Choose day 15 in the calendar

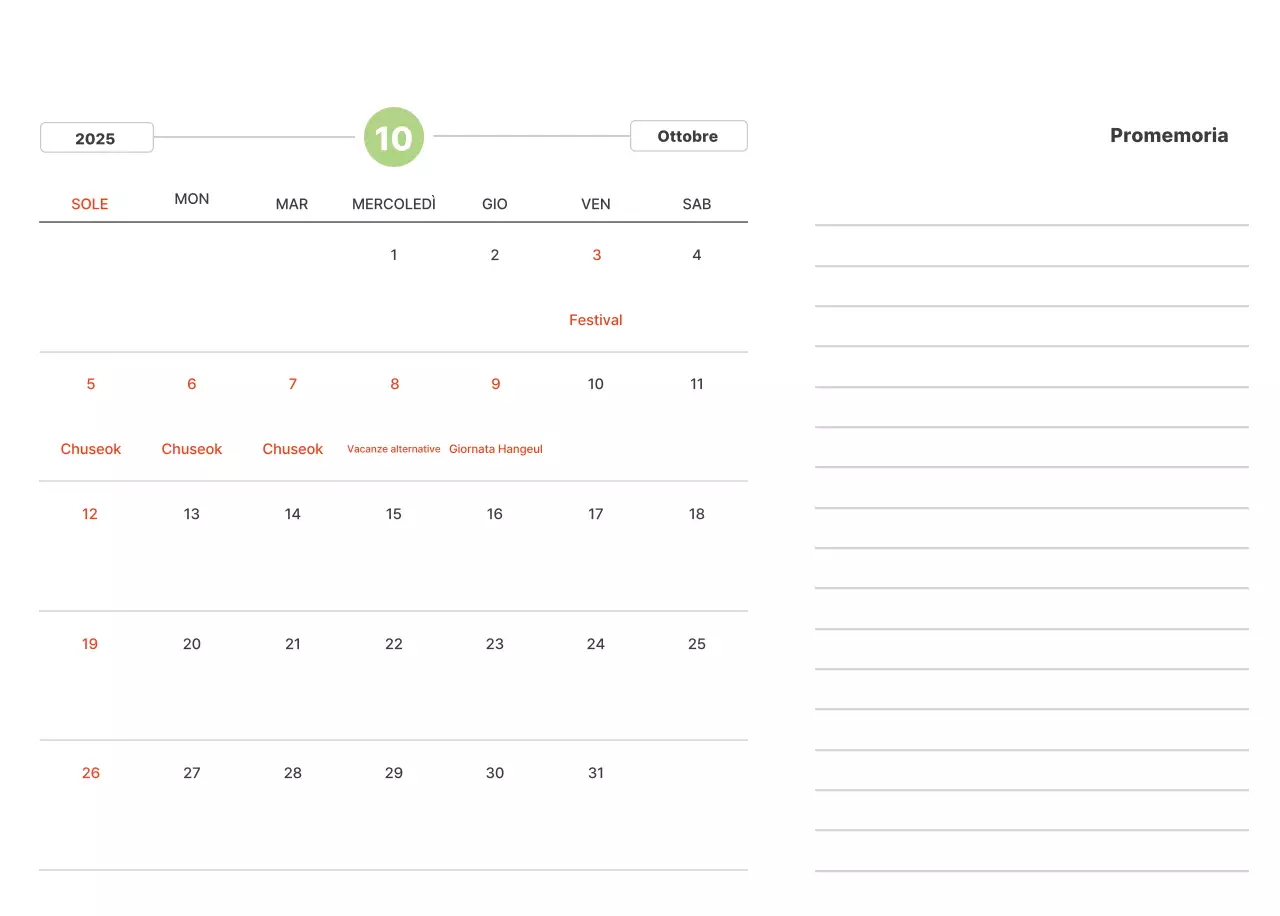click(394, 514)
